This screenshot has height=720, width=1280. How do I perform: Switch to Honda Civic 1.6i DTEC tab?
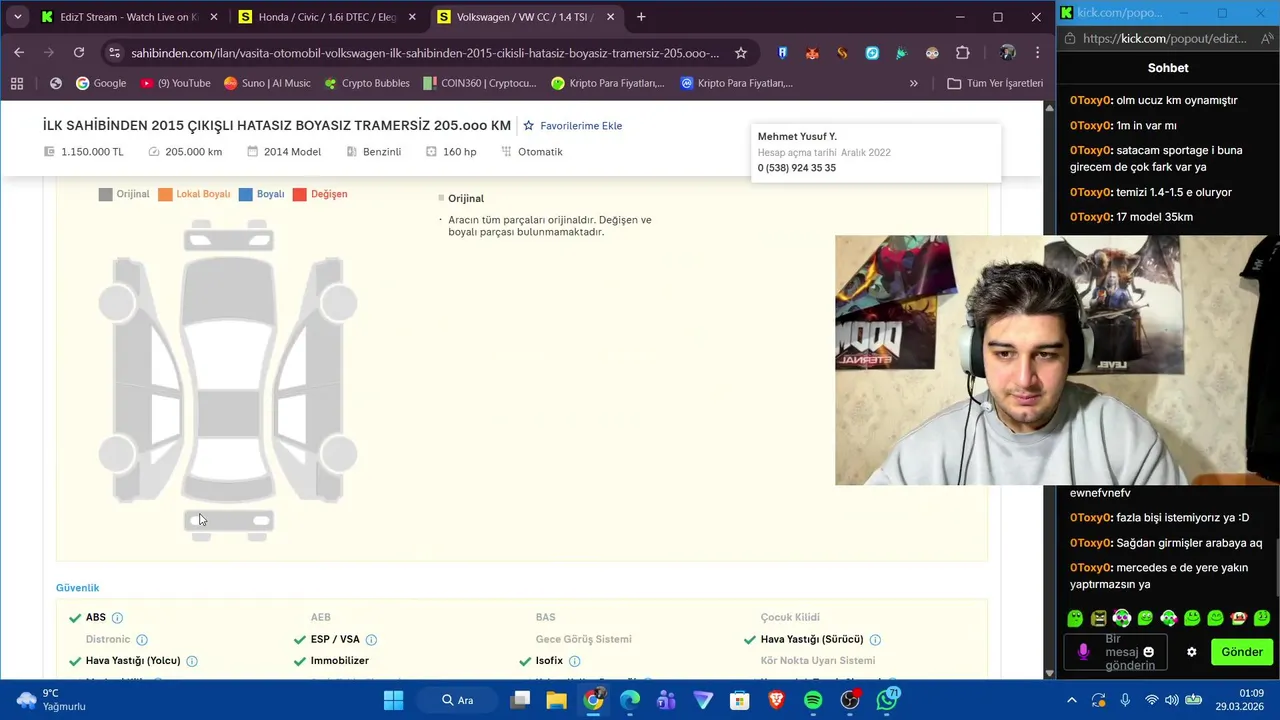[326, 17]
